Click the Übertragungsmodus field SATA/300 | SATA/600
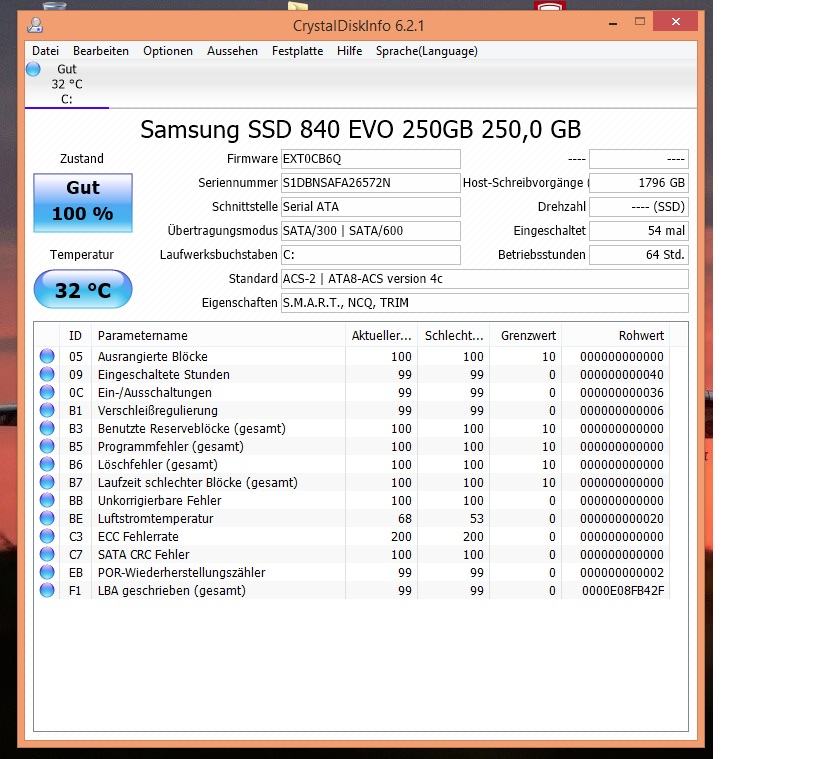Viewport: 819px width, 759px height. coord(371,231)
